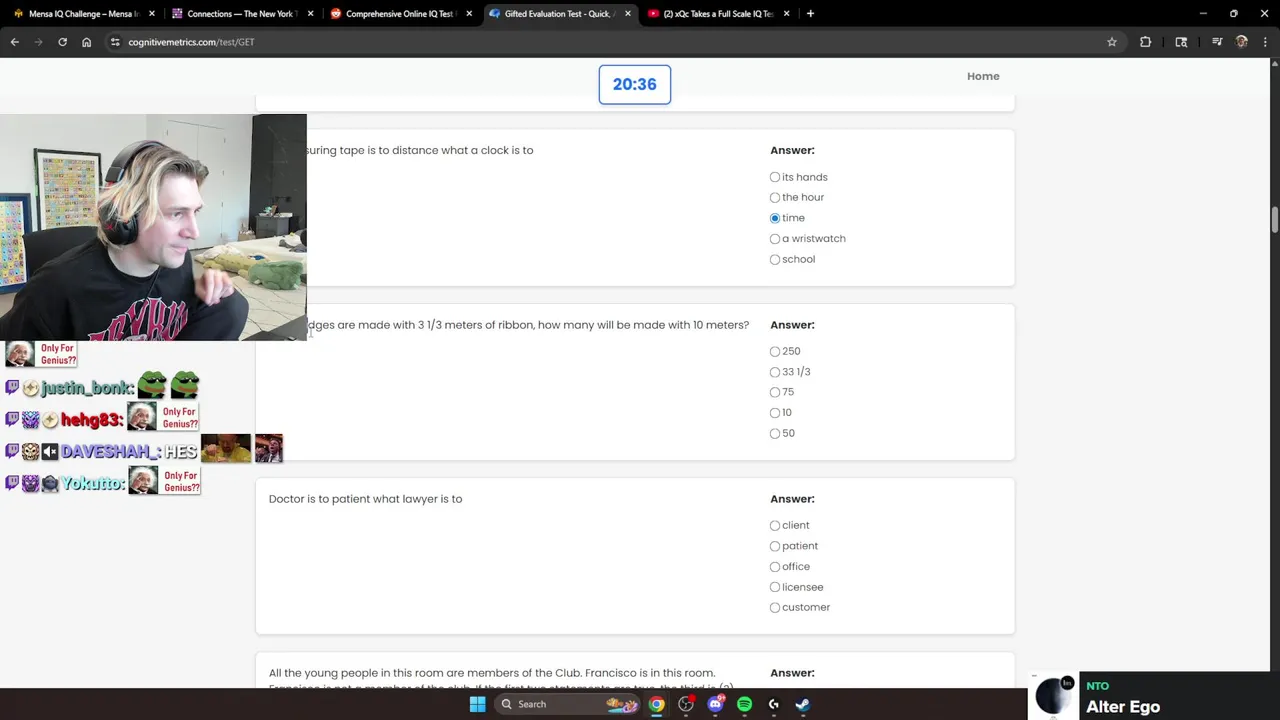Reload the current page
This screenshot has height=720, width=1280.
(x=62, y=42)
